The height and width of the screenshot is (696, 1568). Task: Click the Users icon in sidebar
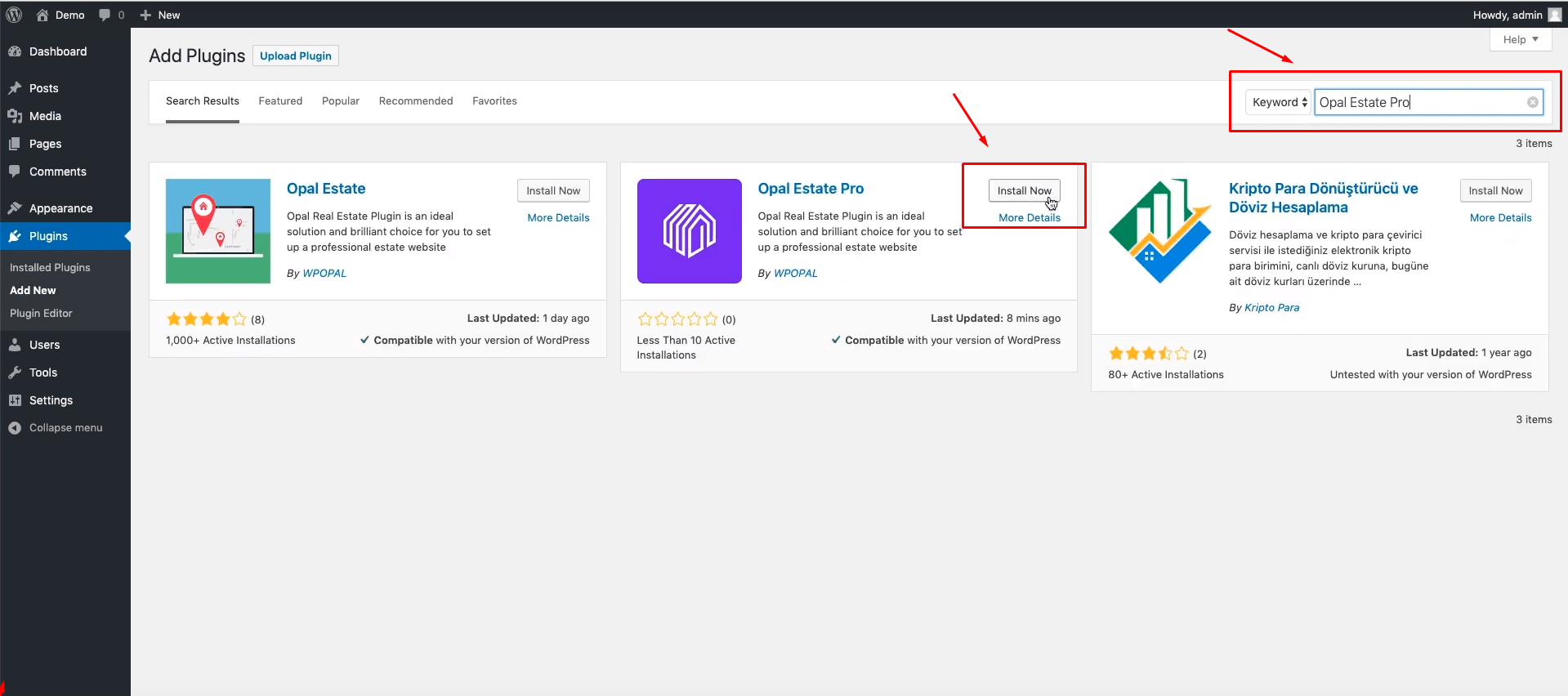[x=15, y=345]
